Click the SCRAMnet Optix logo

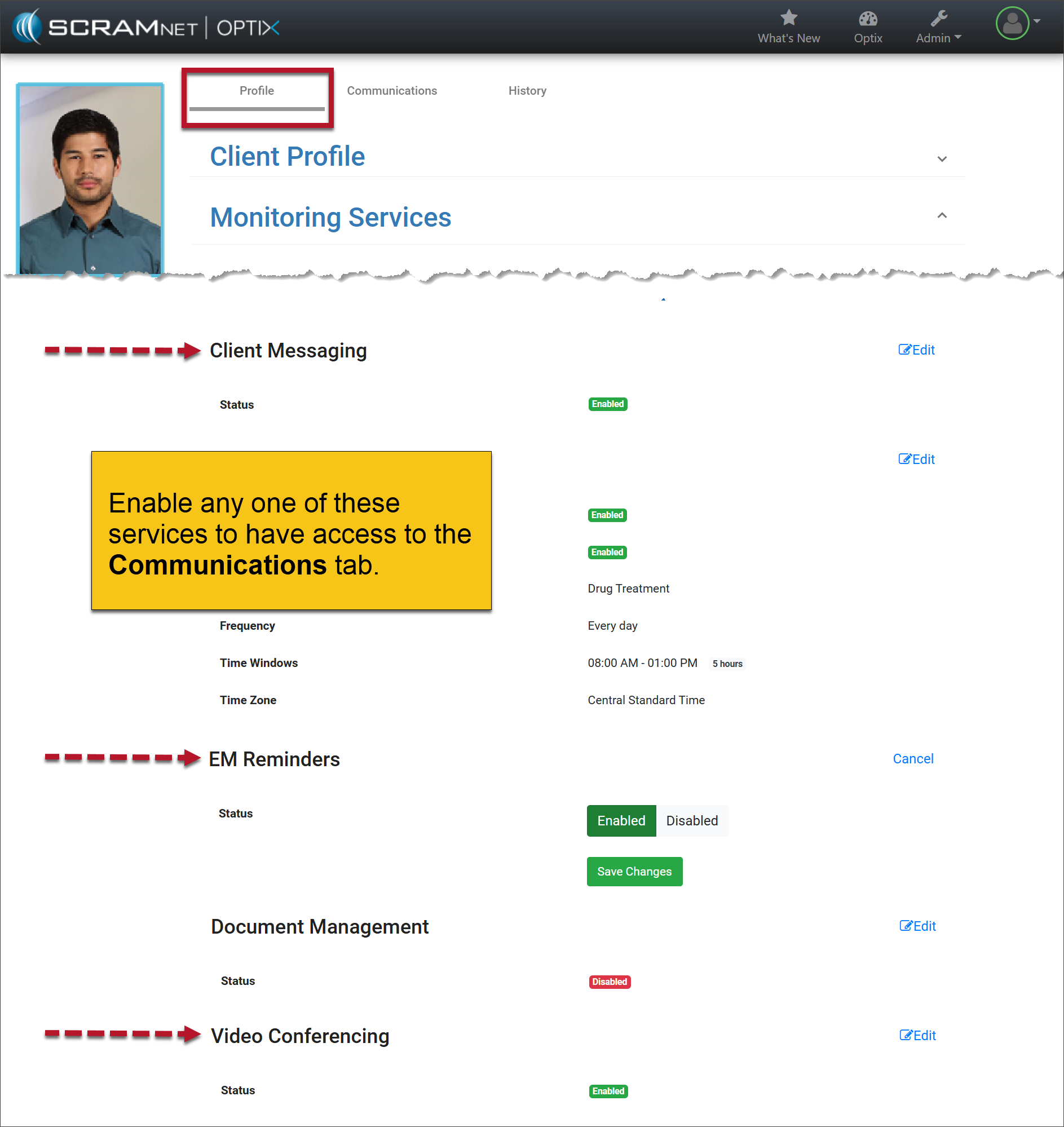click(147, 27)
